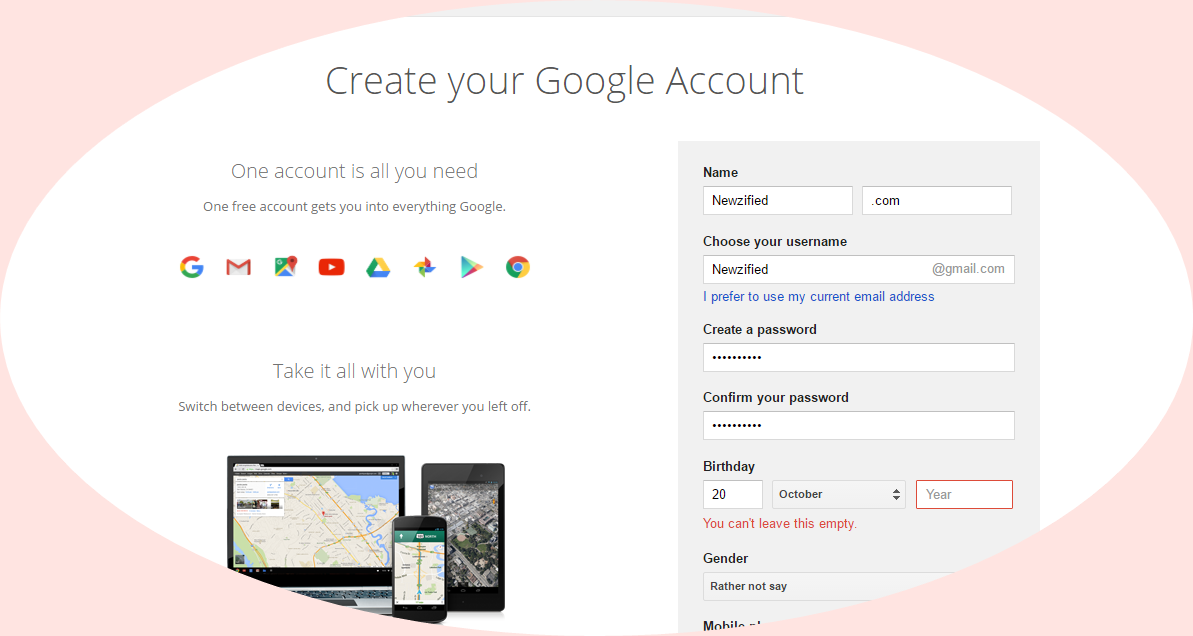1193x636 pixels.
Task: Select the "Confirm your password" field
Action: pyautogui.click(x=858, y=425)
